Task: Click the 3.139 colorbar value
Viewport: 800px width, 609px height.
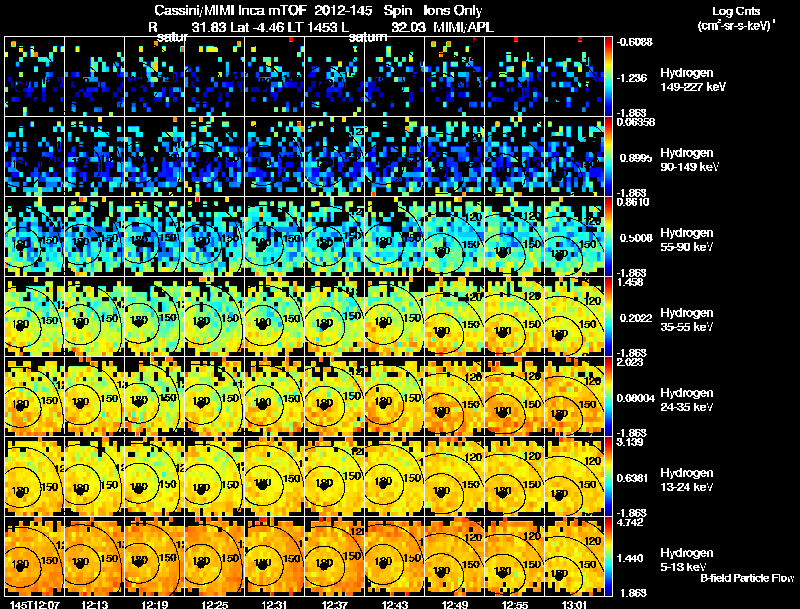Action: point(631,442)
